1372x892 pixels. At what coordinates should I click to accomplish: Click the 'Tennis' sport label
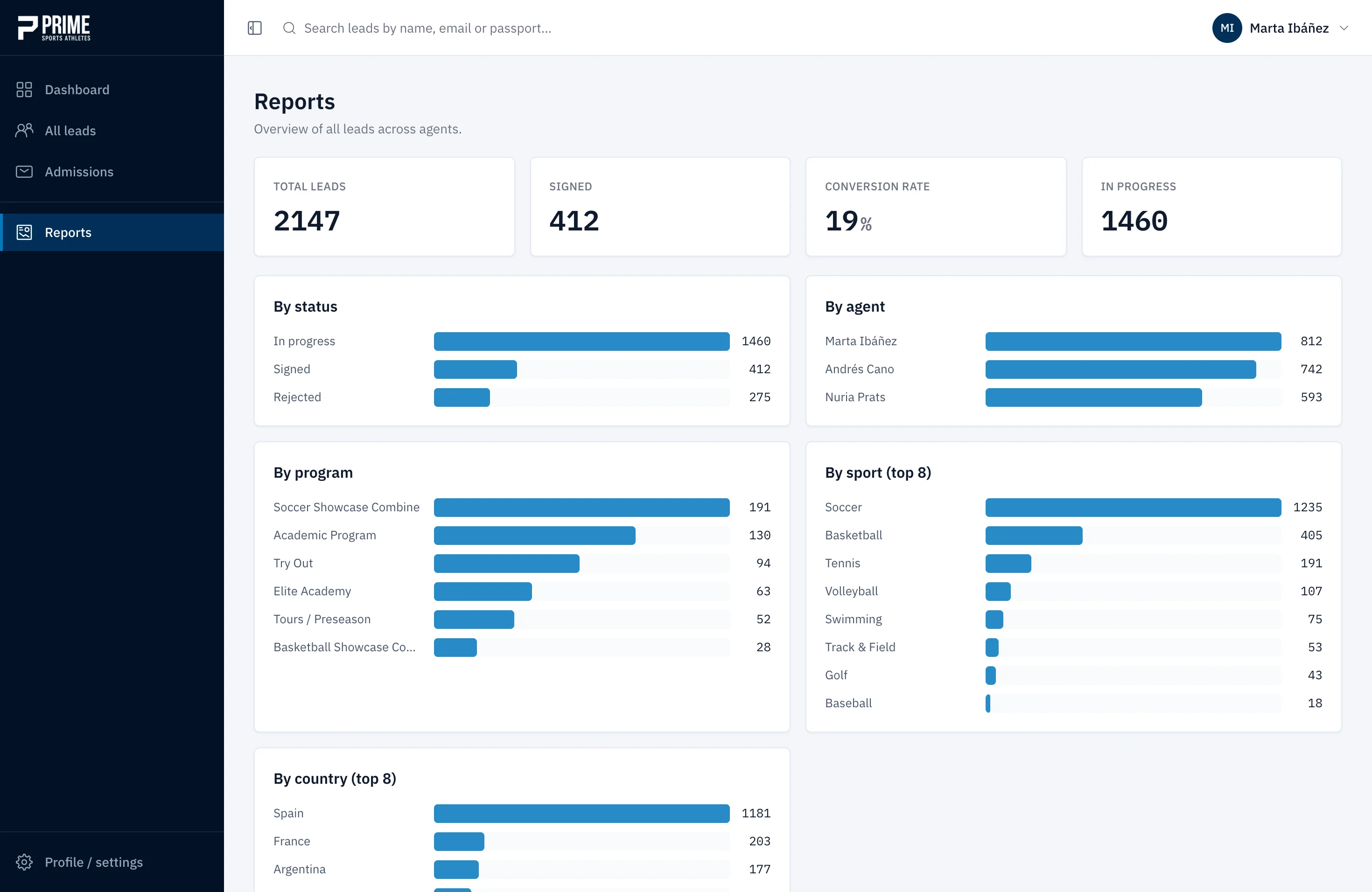pos(842,563)
